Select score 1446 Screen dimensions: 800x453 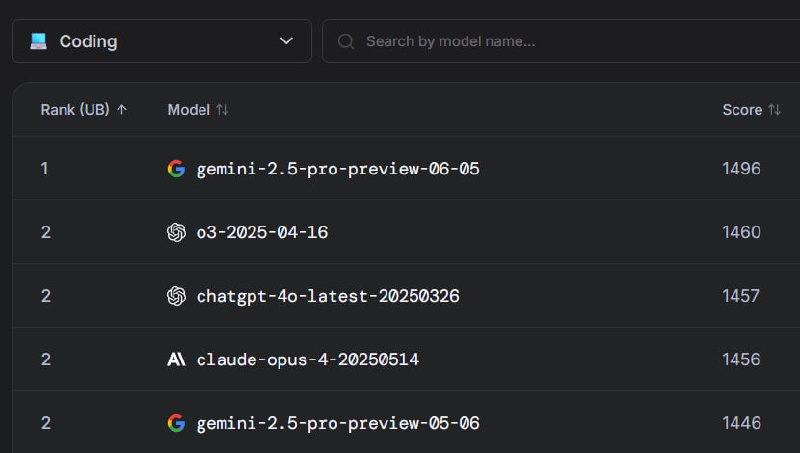click(741, 423)
